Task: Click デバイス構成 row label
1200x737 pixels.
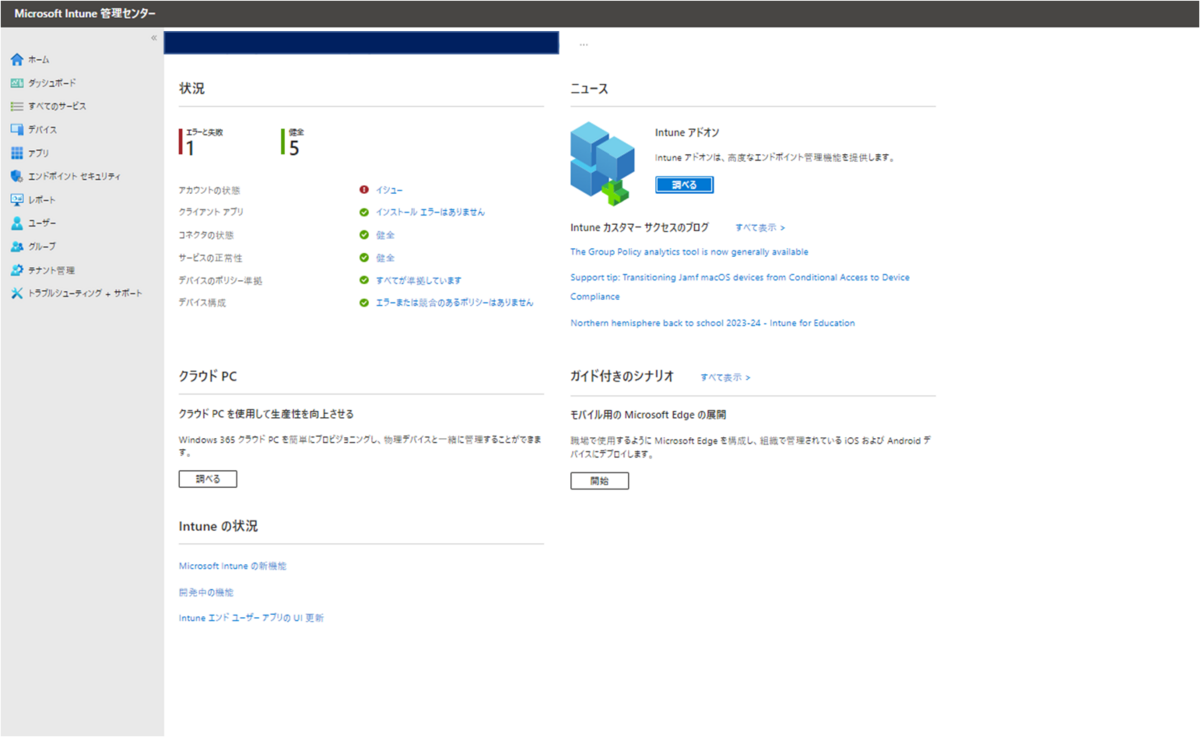Action: 202,302
